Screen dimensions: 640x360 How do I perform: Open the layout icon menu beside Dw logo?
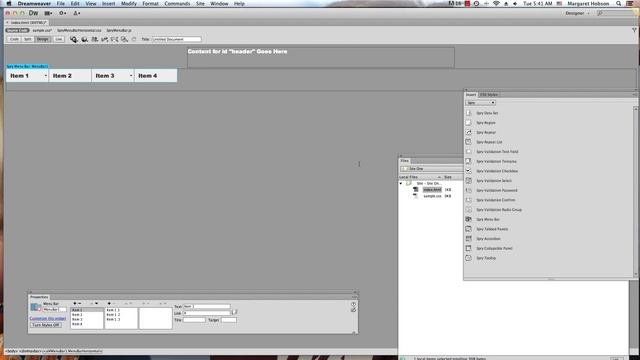tap(48, 13)
